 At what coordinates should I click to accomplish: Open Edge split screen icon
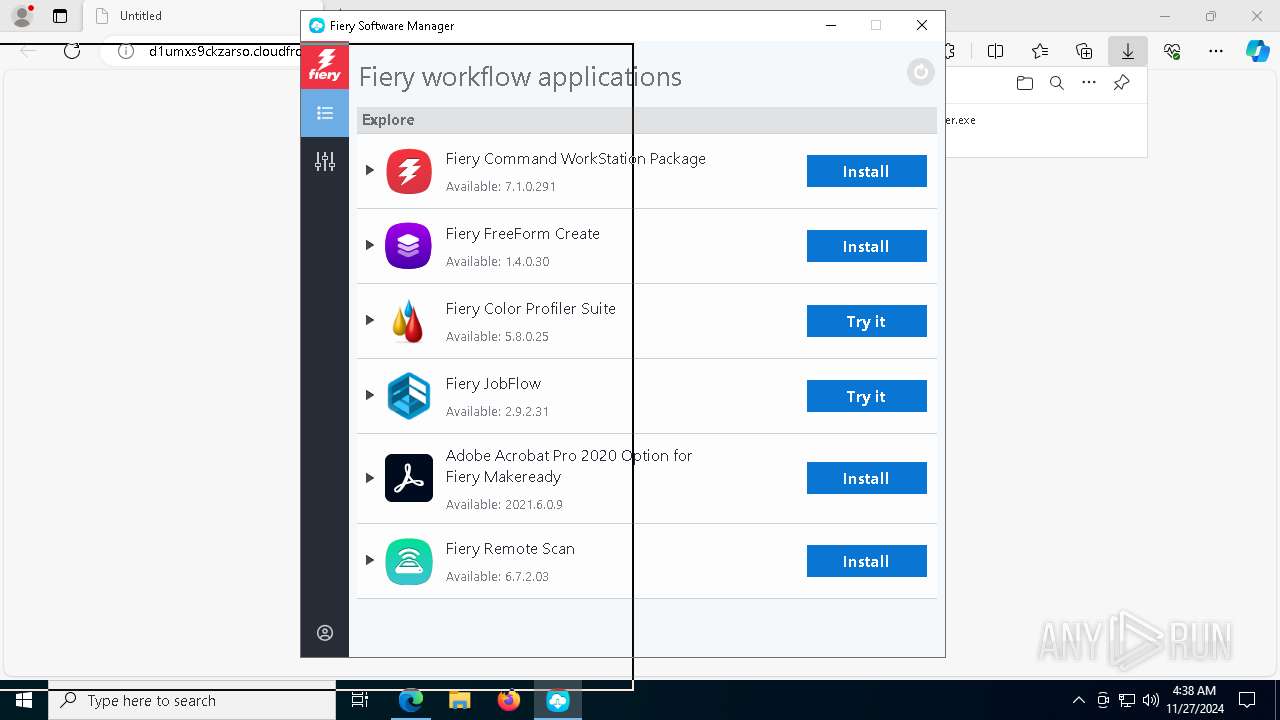pyautogui.click(x=995, y=51)
